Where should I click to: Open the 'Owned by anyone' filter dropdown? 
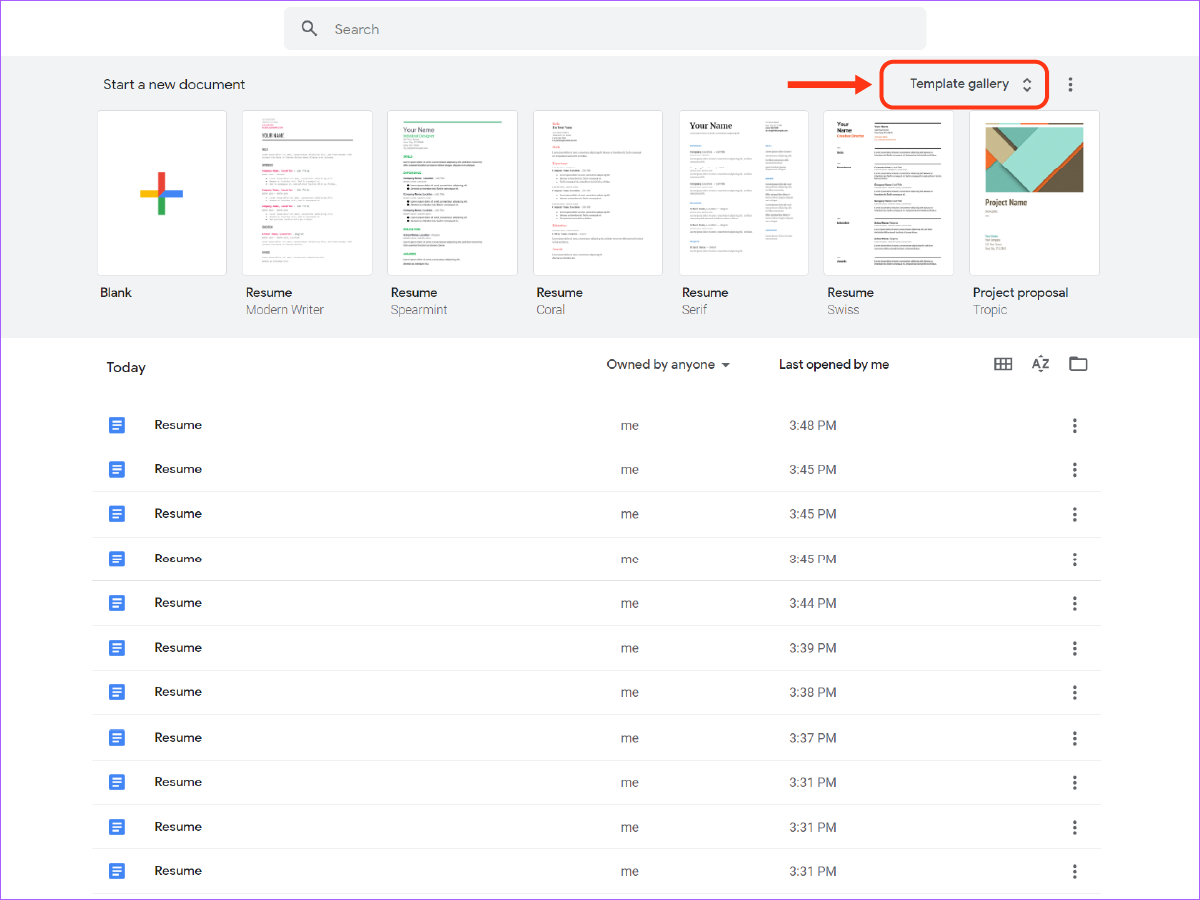tap(668, 365)
